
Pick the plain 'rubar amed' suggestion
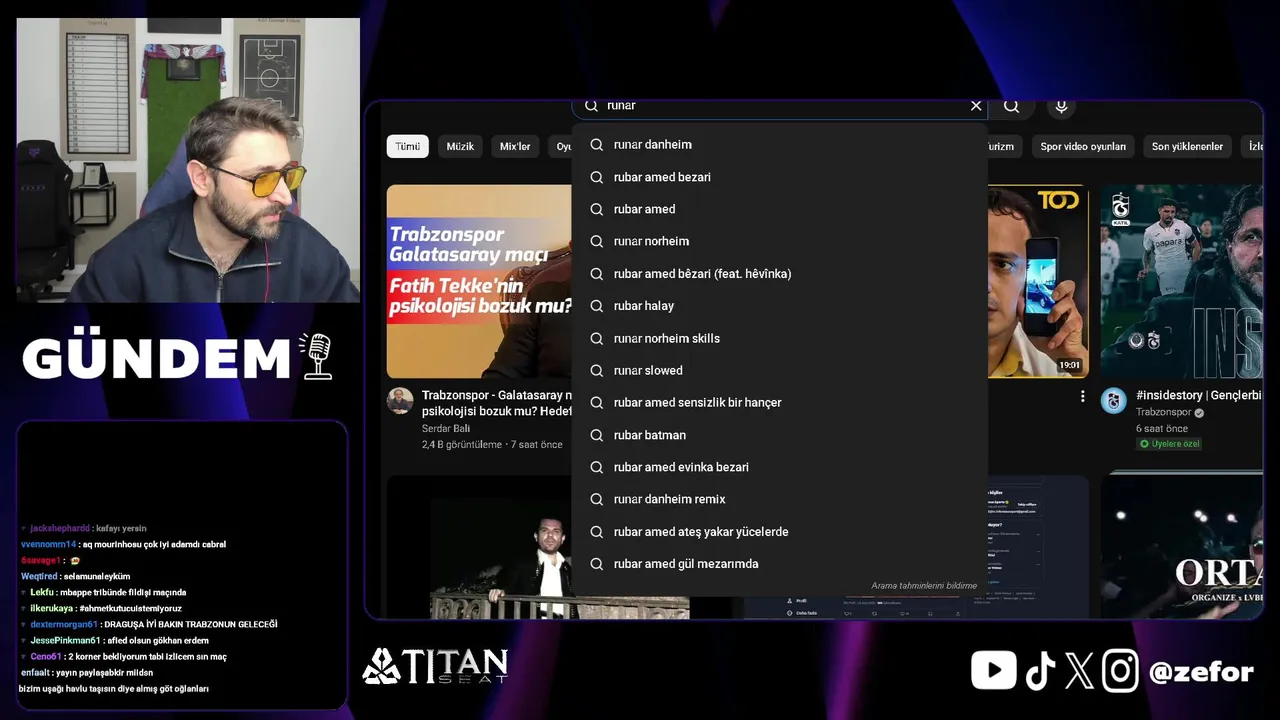coord(780,209)
